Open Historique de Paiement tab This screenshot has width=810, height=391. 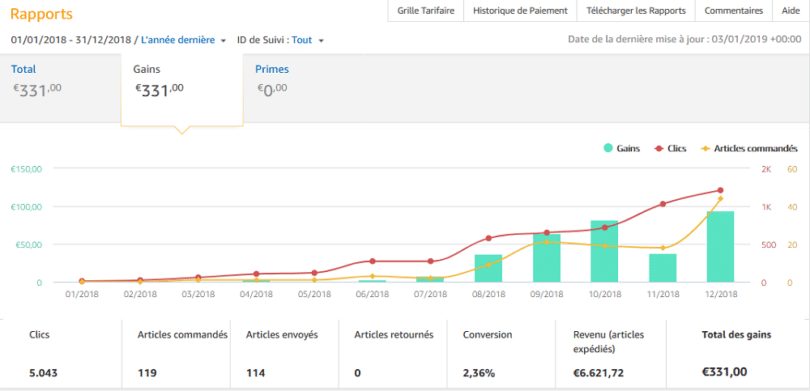(520, 11)
